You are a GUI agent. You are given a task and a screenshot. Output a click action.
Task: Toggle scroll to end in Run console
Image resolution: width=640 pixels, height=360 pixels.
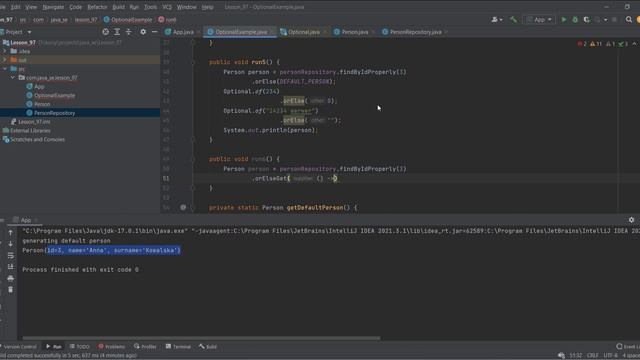tap(11, 267)
